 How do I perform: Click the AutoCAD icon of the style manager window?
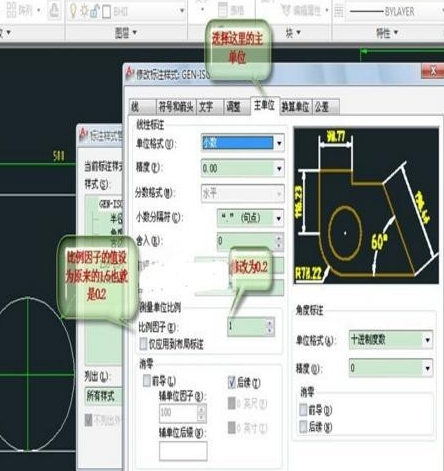click(x=83, y=134)
